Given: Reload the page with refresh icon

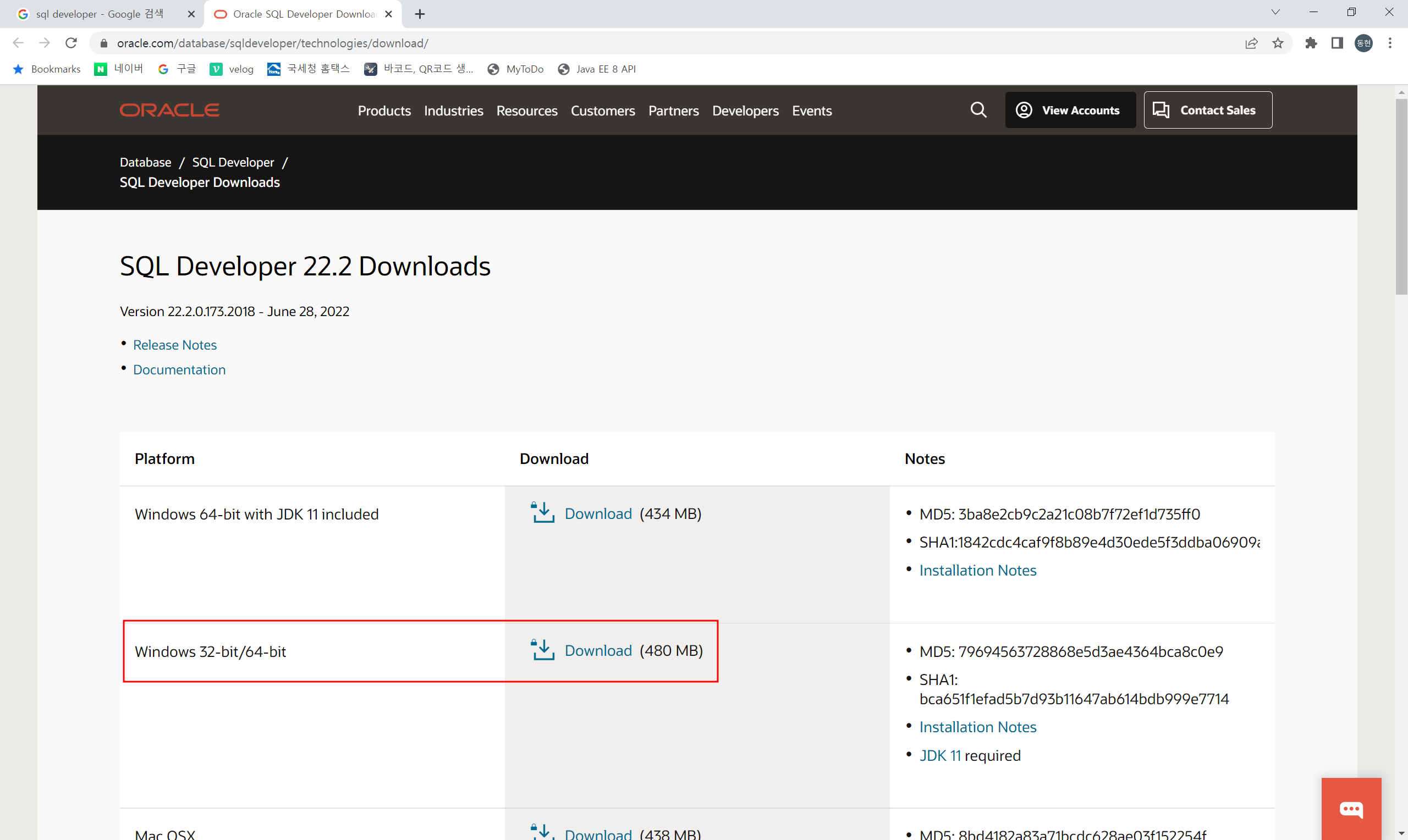Looking at the screenshot, I should point(71,43).
